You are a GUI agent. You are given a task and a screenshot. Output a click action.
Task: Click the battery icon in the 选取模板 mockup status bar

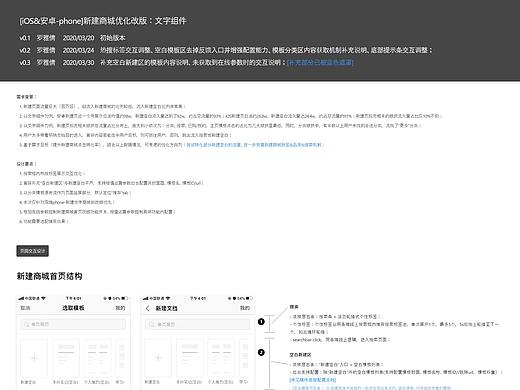(124, 298)
